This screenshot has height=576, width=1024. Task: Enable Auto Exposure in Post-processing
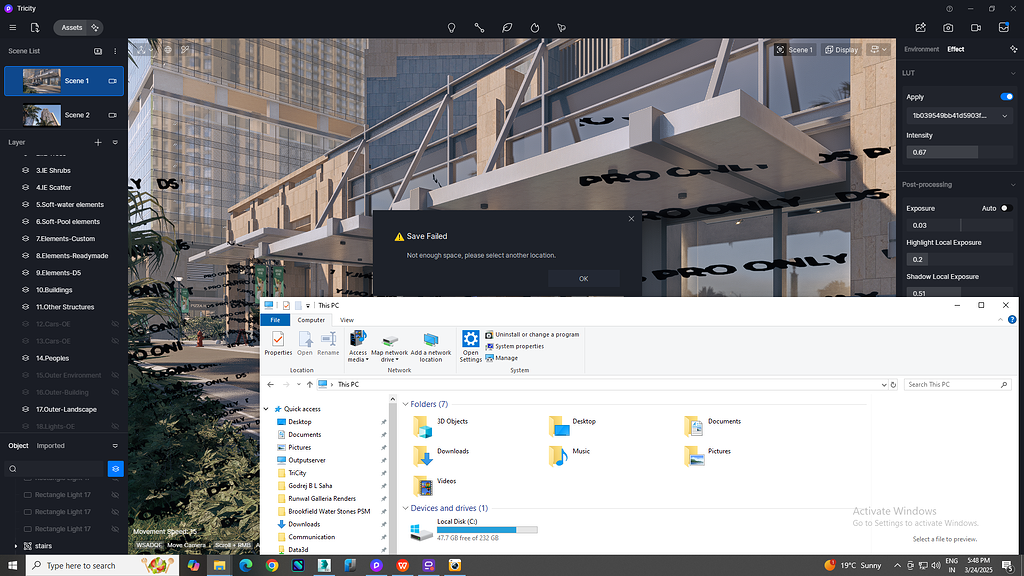click(x=1007, y=208)
